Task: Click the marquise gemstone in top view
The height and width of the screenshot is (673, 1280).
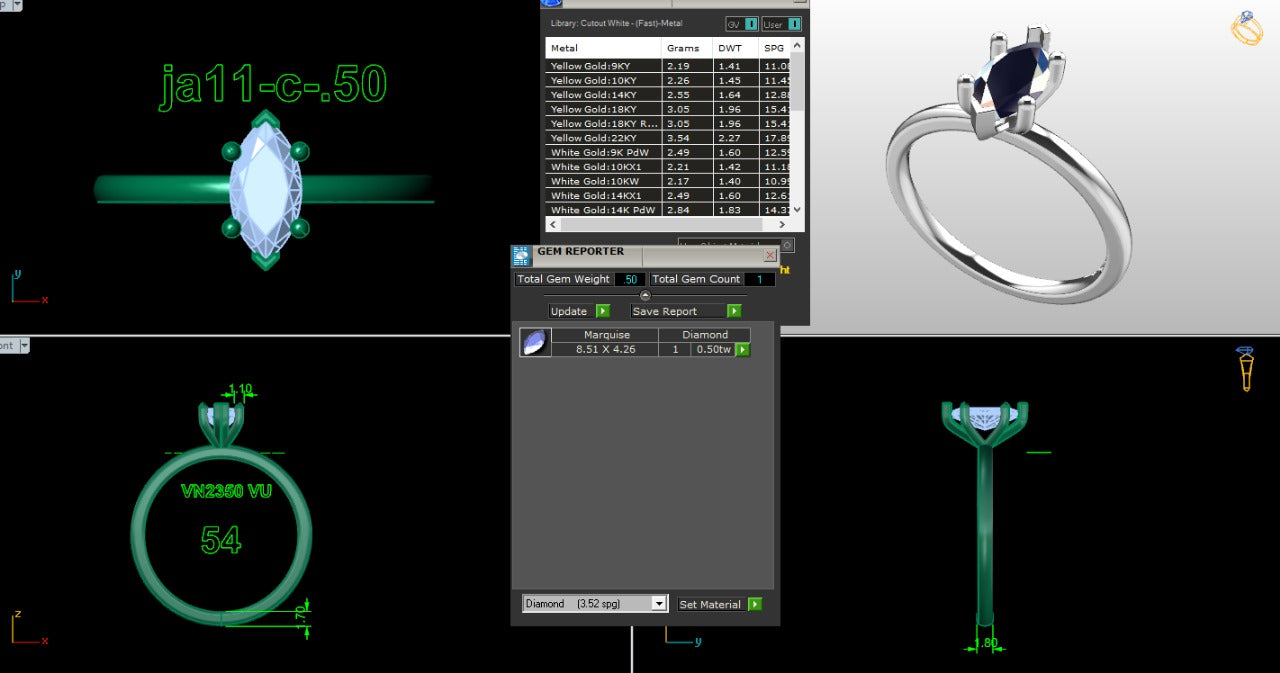Action: 265,189
